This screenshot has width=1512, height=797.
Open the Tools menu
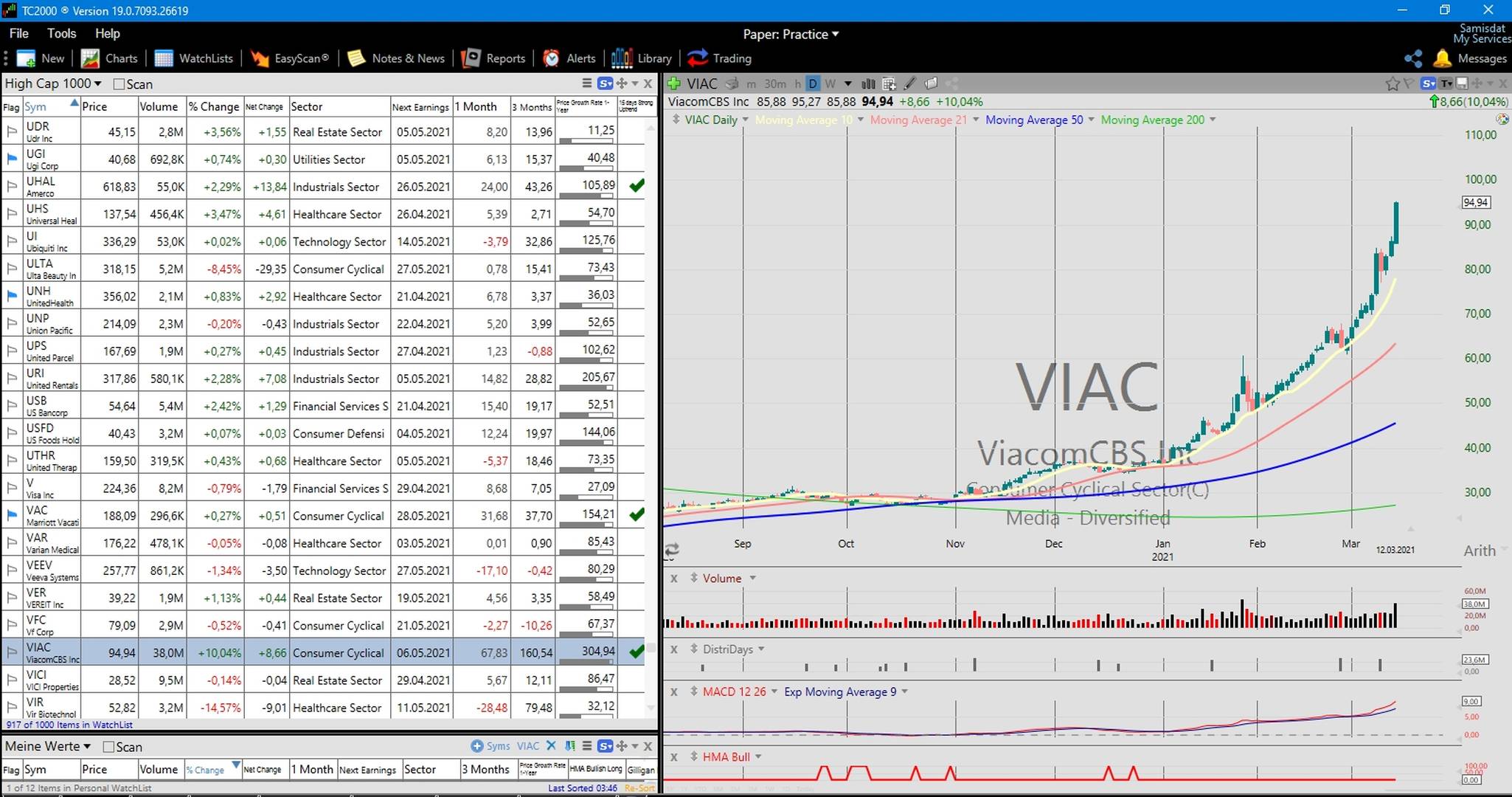pos(61,33)
